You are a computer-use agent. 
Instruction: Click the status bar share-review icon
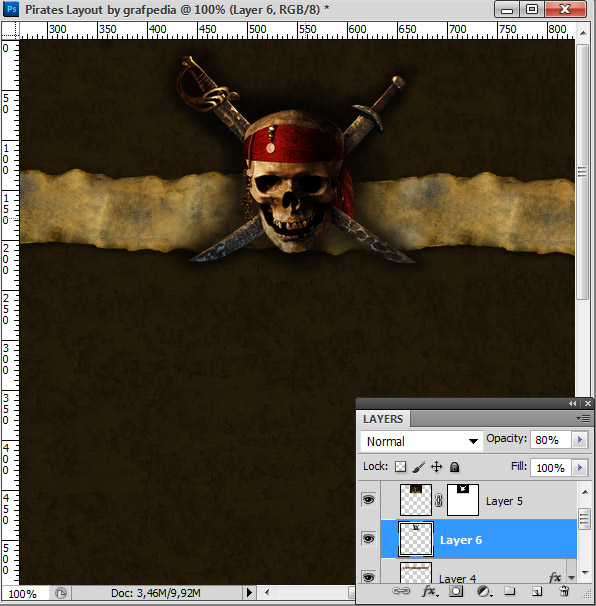61,593
